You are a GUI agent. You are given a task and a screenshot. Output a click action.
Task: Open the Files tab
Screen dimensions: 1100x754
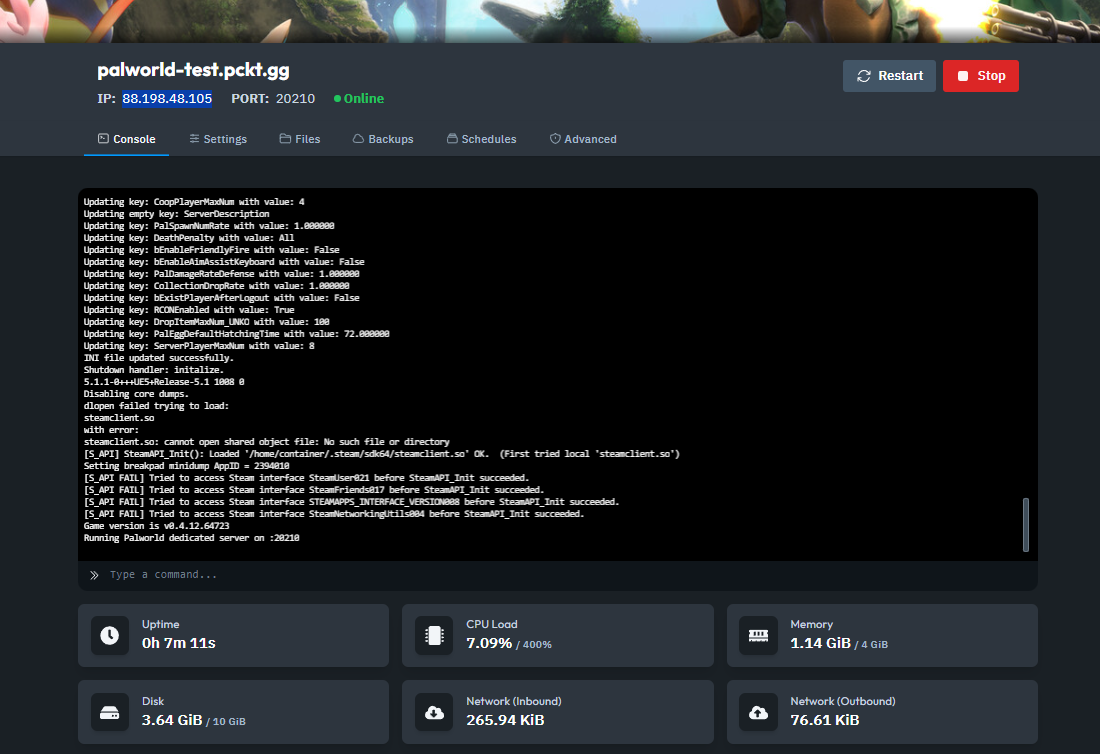coord(300,139)
